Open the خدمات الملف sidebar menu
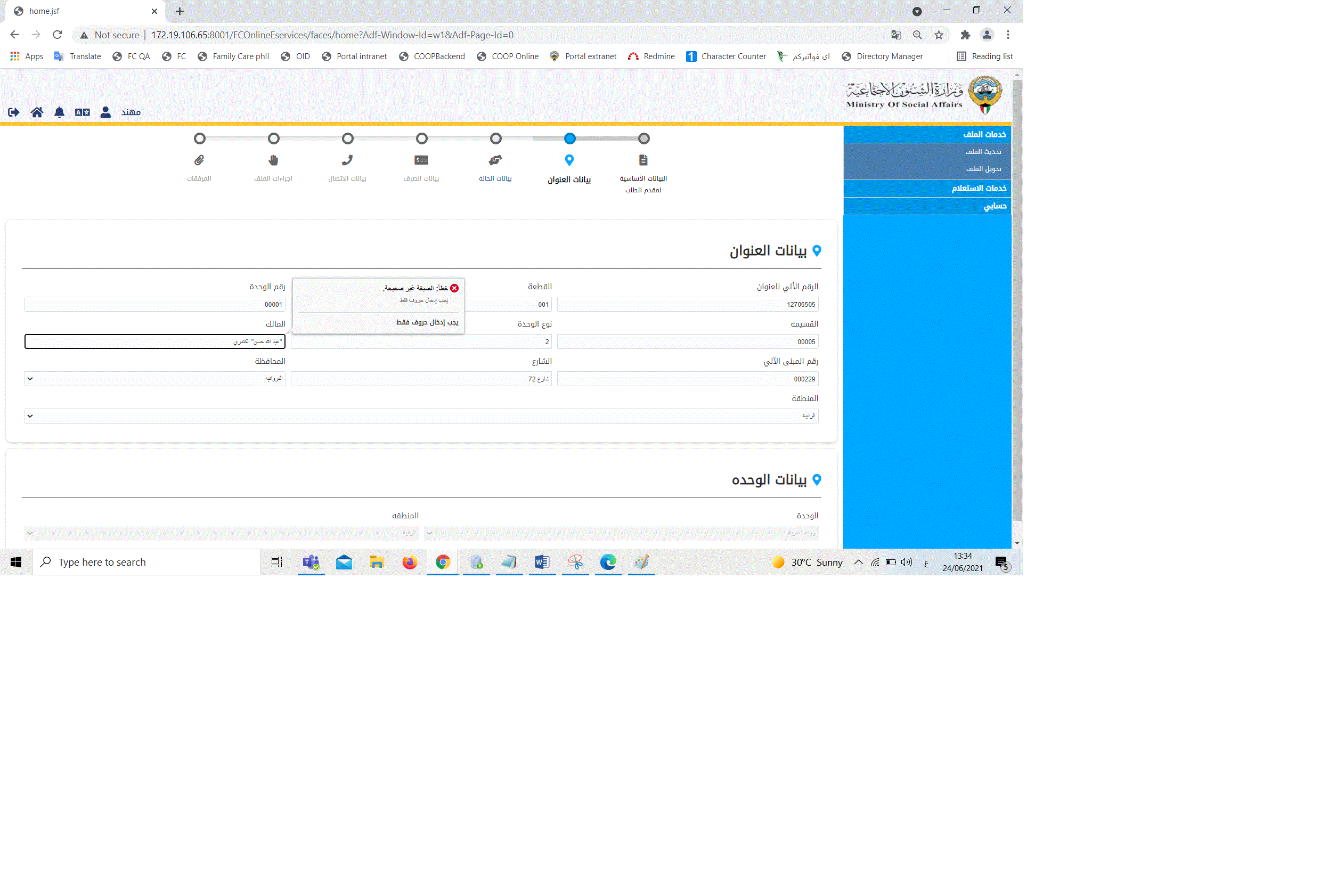Screen dimensions: 1320x896 pos(927,135)
